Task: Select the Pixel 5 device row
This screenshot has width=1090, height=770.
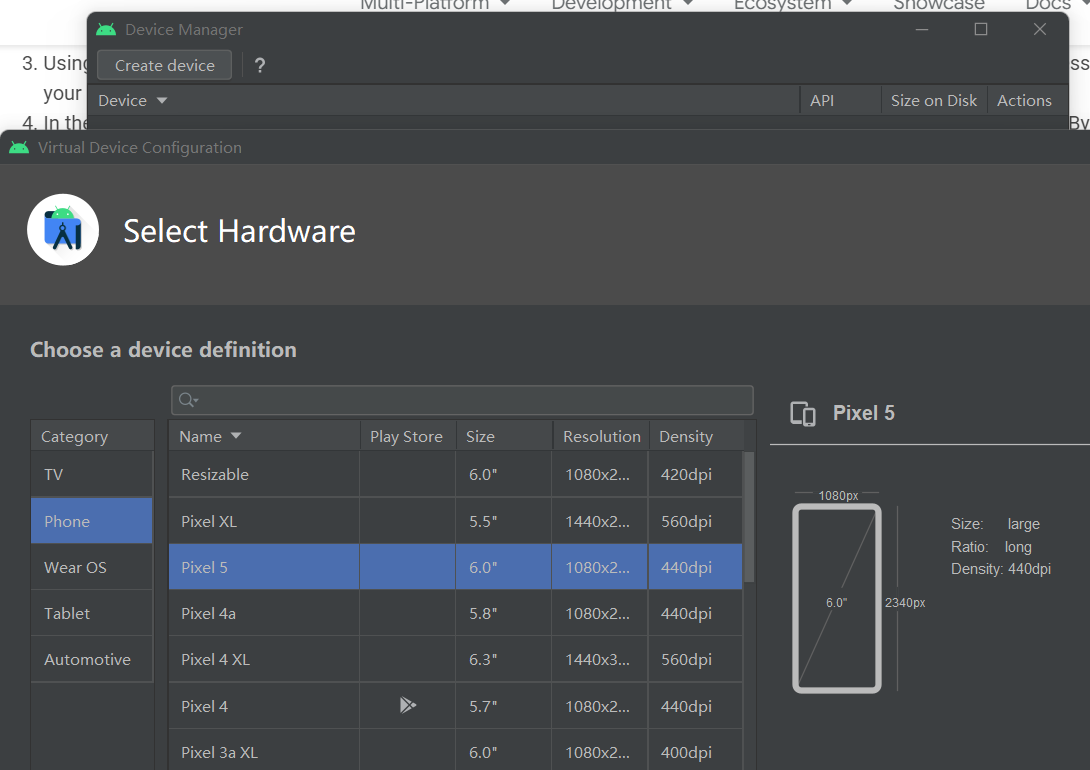Action: click(x=455, y=567)
